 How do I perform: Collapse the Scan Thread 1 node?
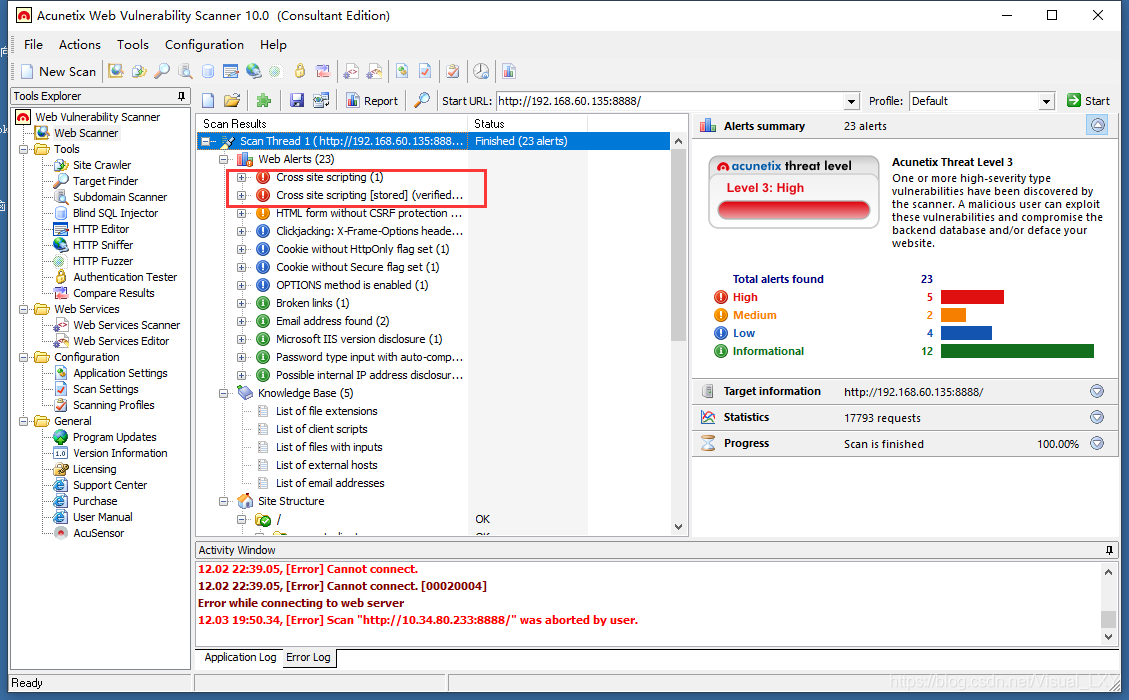coord(206,141)
